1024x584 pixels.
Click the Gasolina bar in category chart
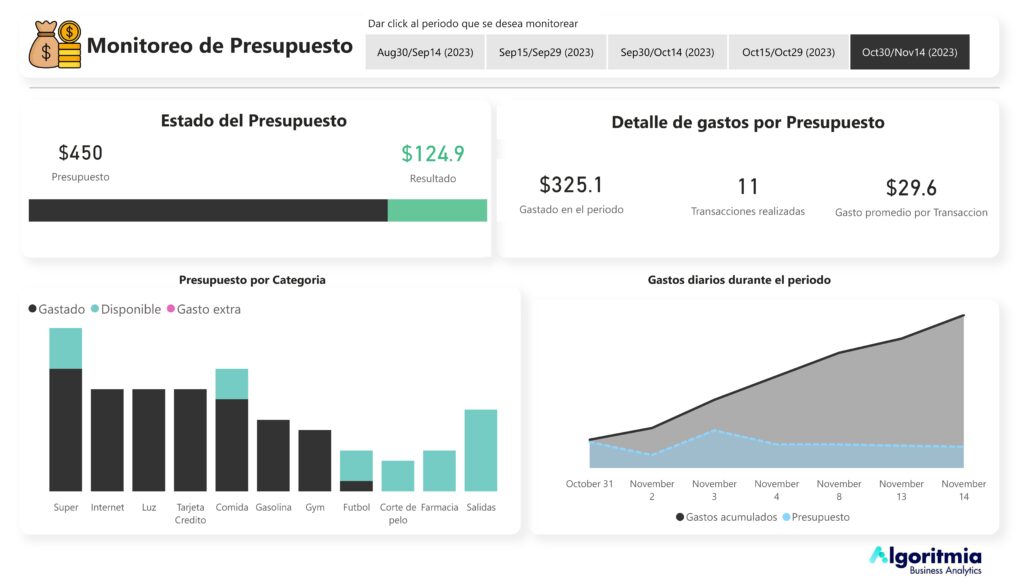pyautogui.click(x=273, y=455)
